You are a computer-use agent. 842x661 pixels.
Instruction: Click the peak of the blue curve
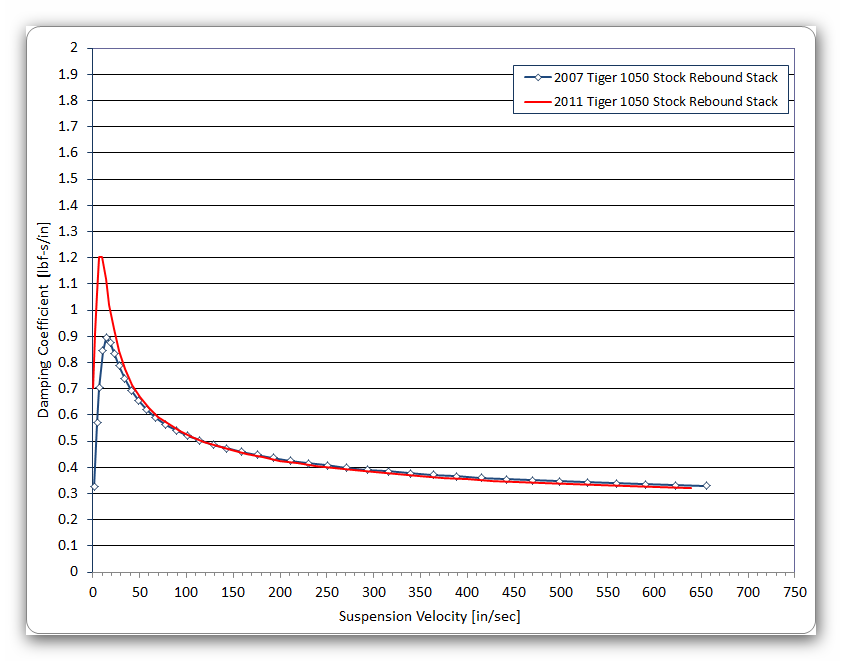(107, 338)
